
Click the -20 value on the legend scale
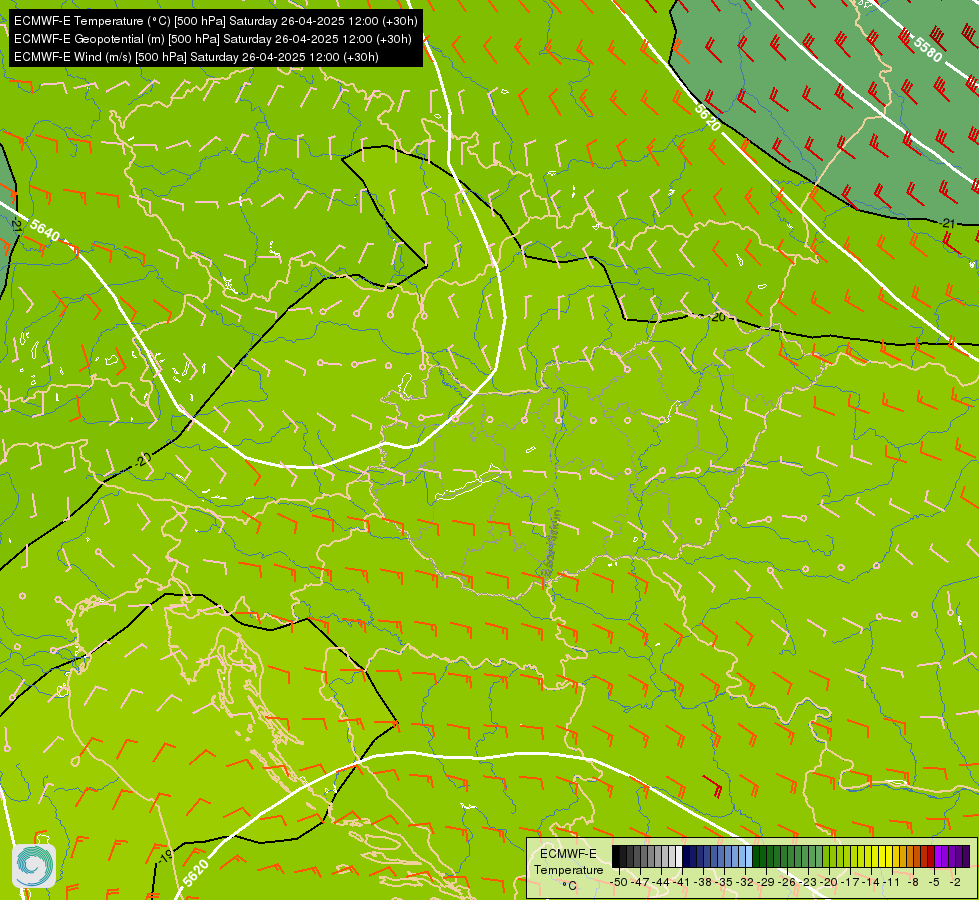(x=829, y=882)
